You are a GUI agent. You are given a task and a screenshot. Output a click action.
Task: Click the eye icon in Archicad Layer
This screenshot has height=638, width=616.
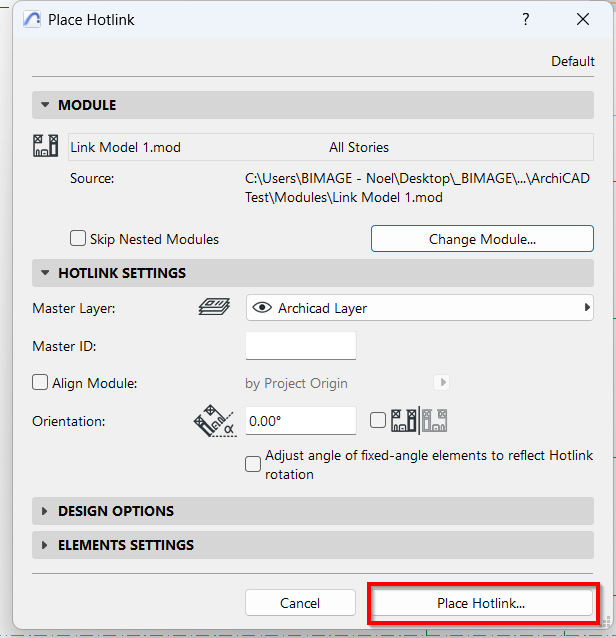263,308
